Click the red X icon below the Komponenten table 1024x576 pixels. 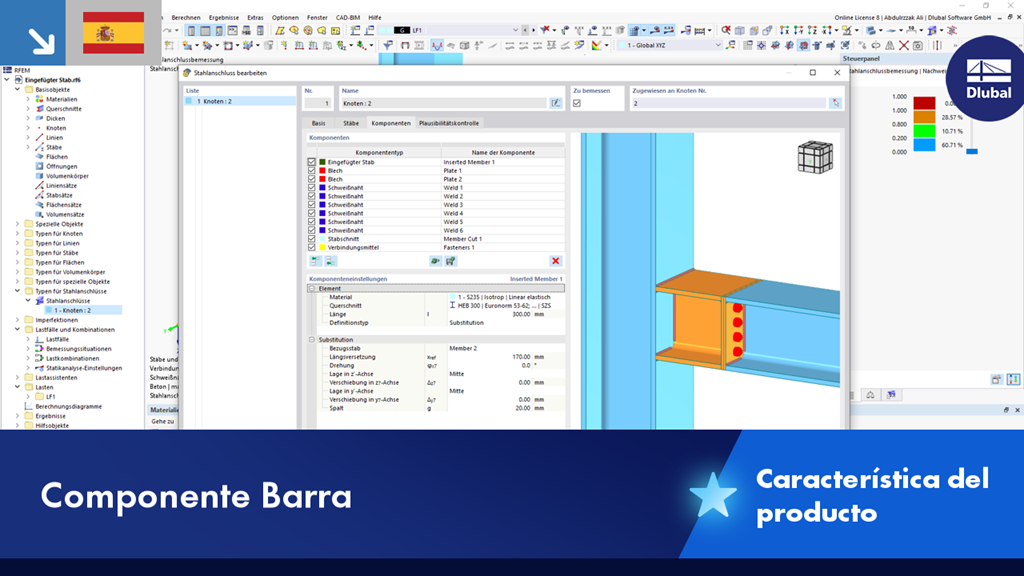pyautogui.click(x=557, y=261)
